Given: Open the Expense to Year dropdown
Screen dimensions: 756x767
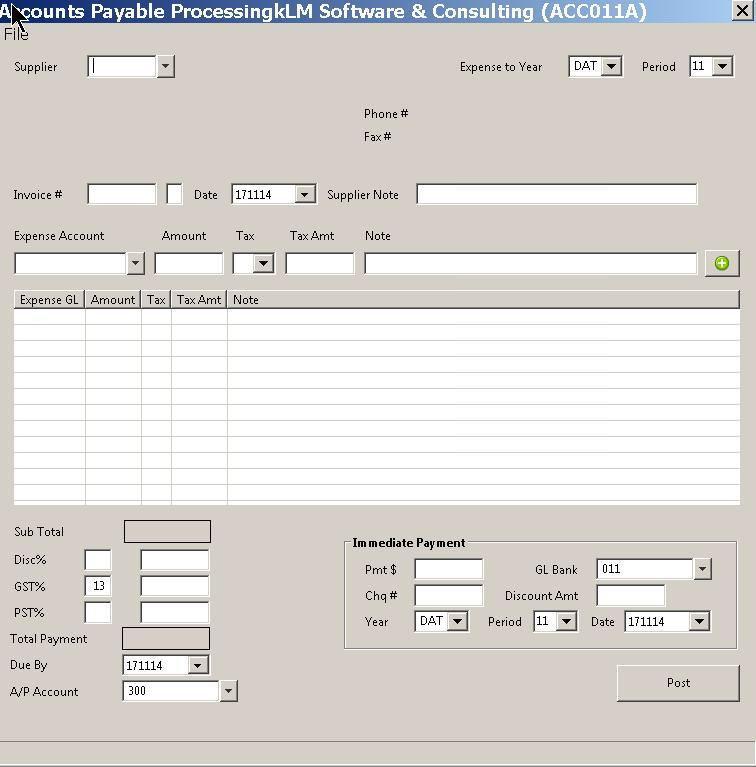Looking at the screenshot, I should (x=611, y=66).
